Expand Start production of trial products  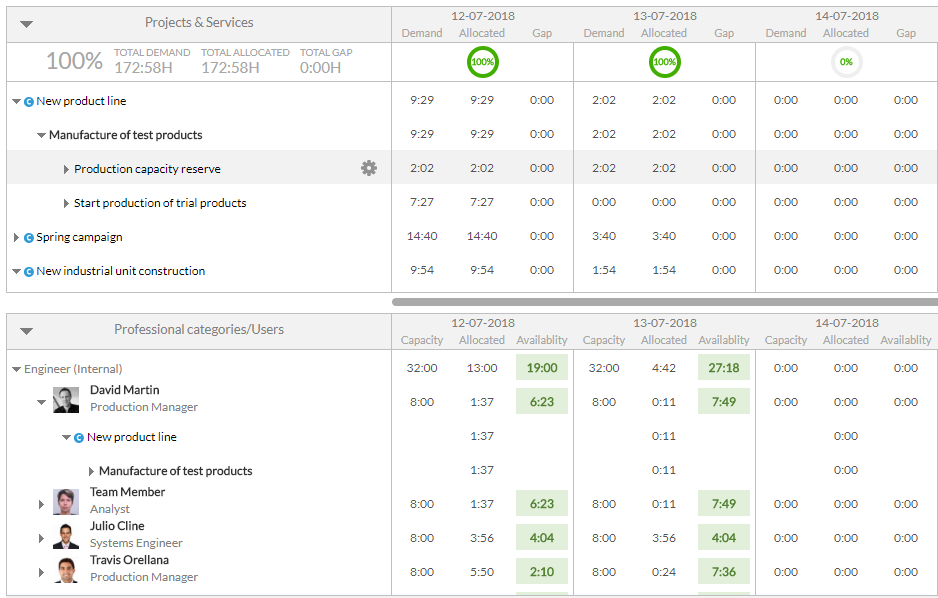[67, 204]
